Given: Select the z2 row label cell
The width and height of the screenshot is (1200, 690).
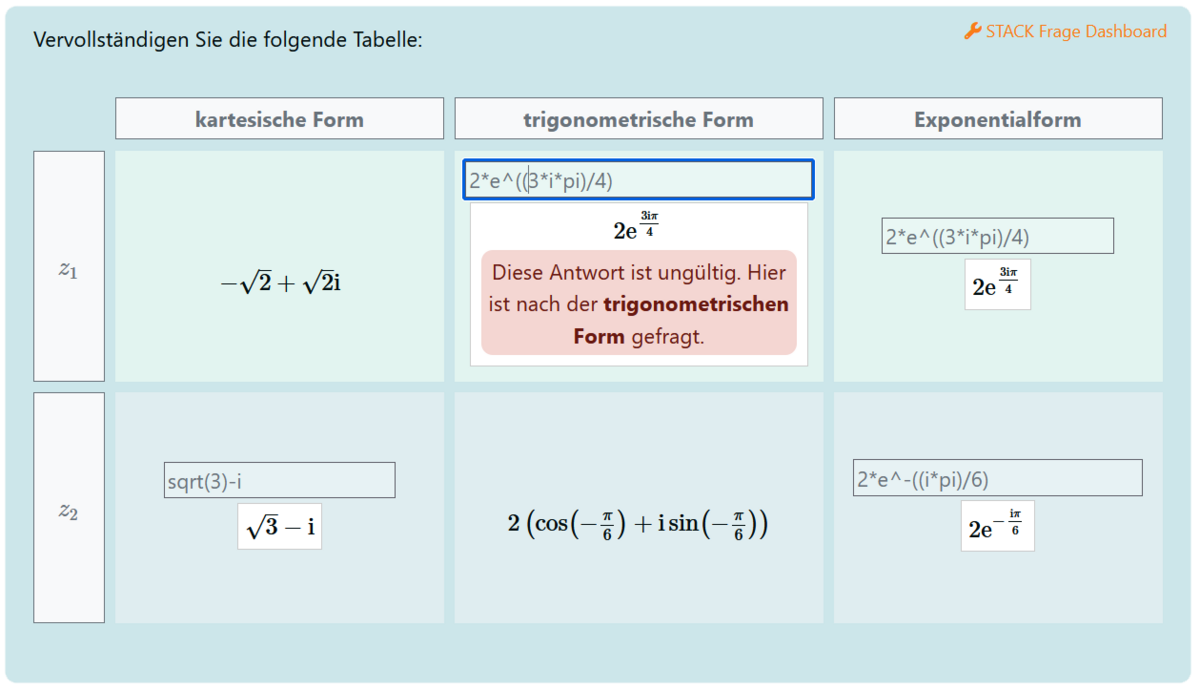Looking at the screenshot, I should point(68,508).
